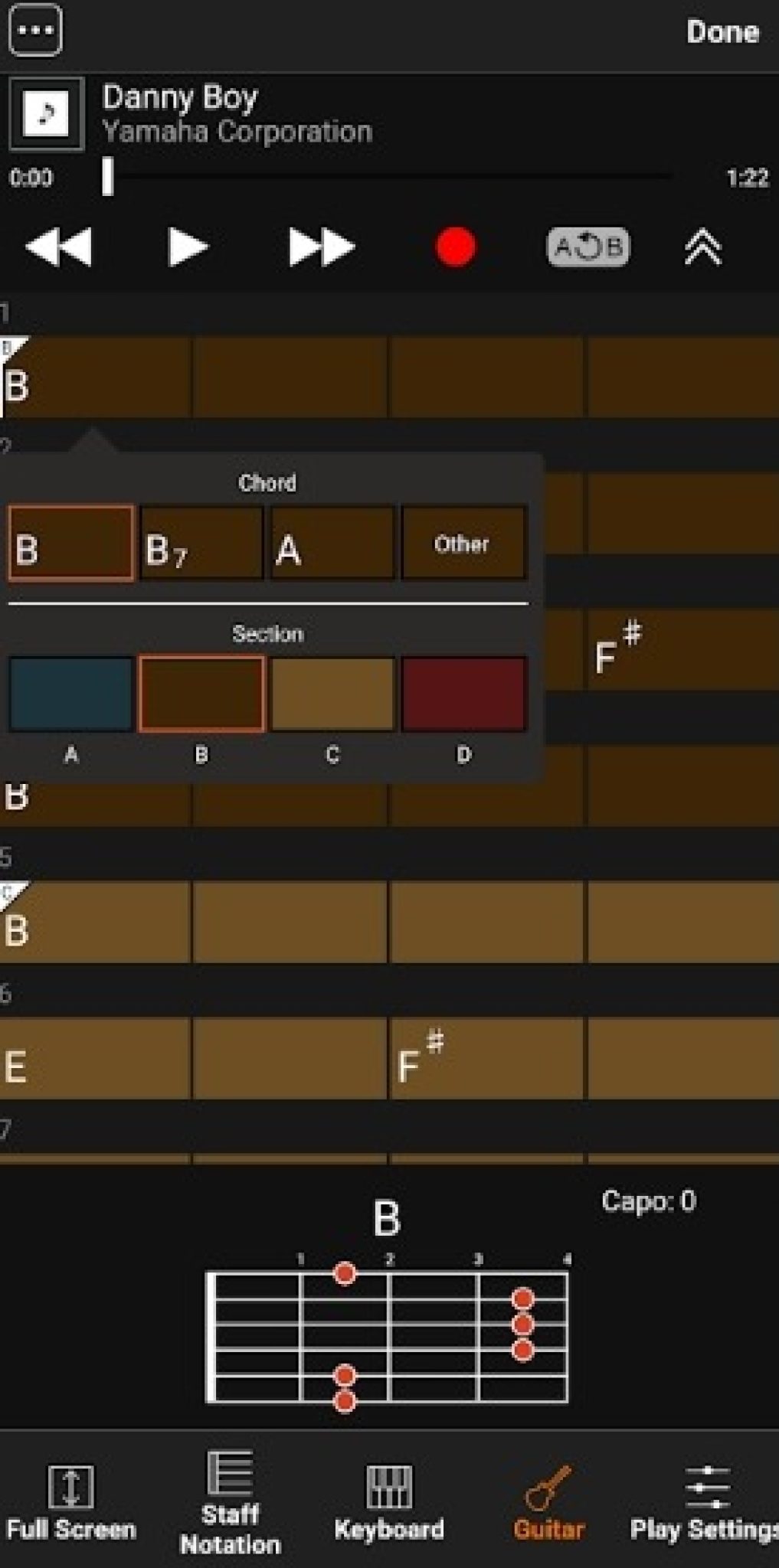Open the Other chord choices

click(464, 544)
